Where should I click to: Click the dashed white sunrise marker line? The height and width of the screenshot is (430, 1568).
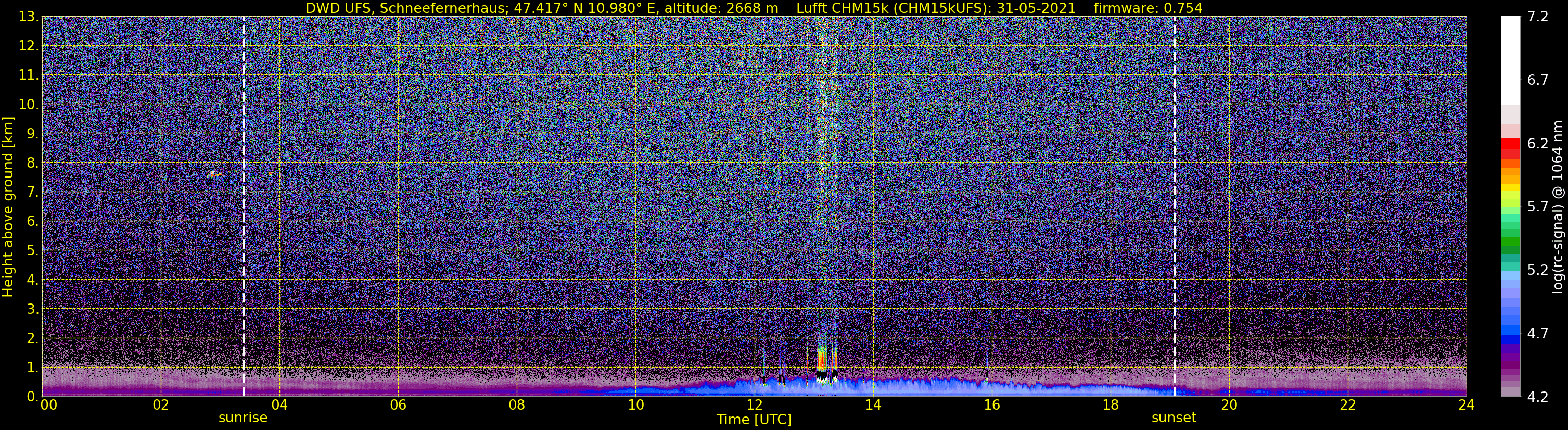pyautogui.click(x=244, y=206)
